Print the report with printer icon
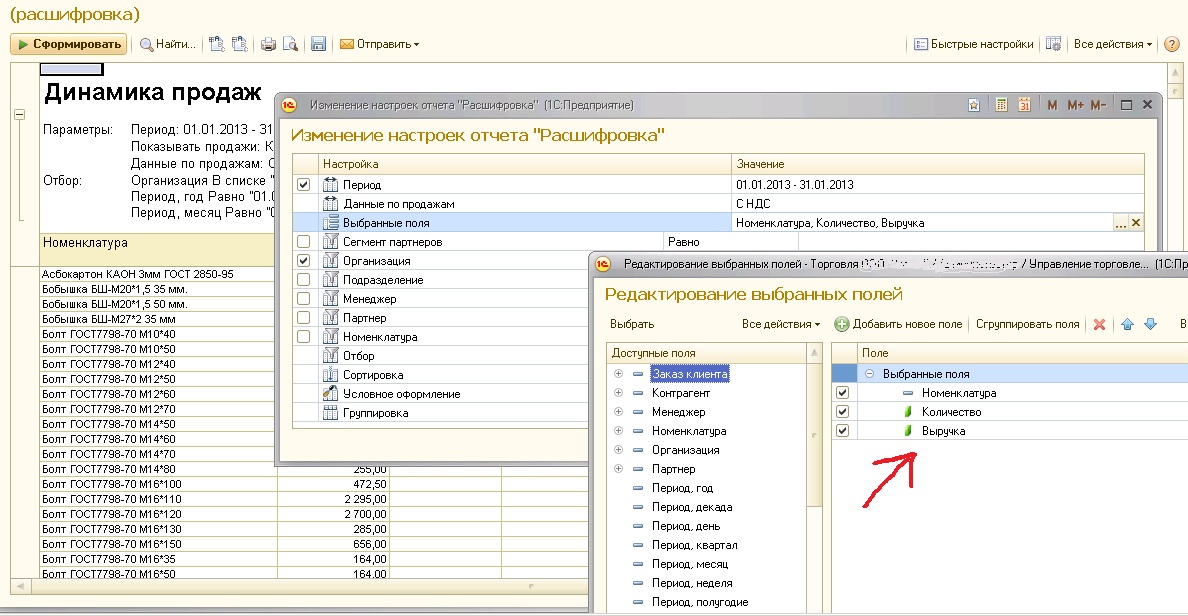The image size is (1188, 616). [268, 44]
